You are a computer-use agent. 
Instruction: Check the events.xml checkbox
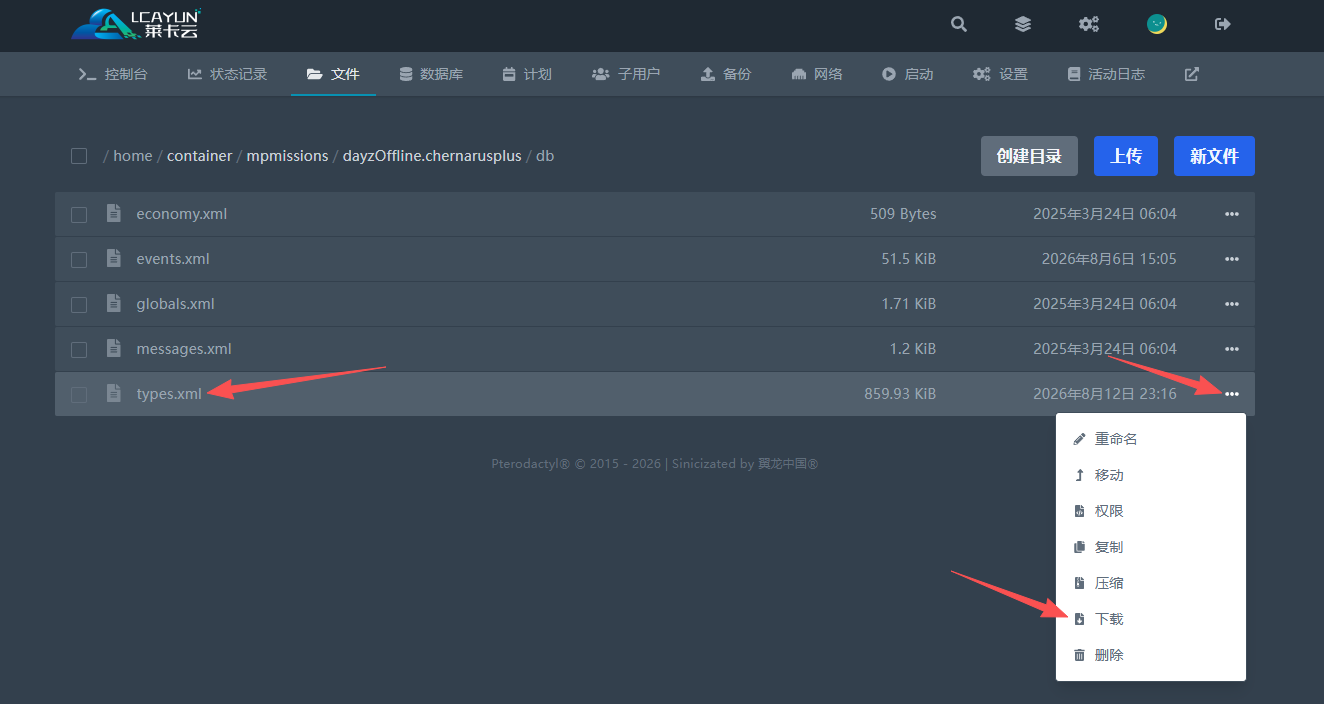[79, 259]
